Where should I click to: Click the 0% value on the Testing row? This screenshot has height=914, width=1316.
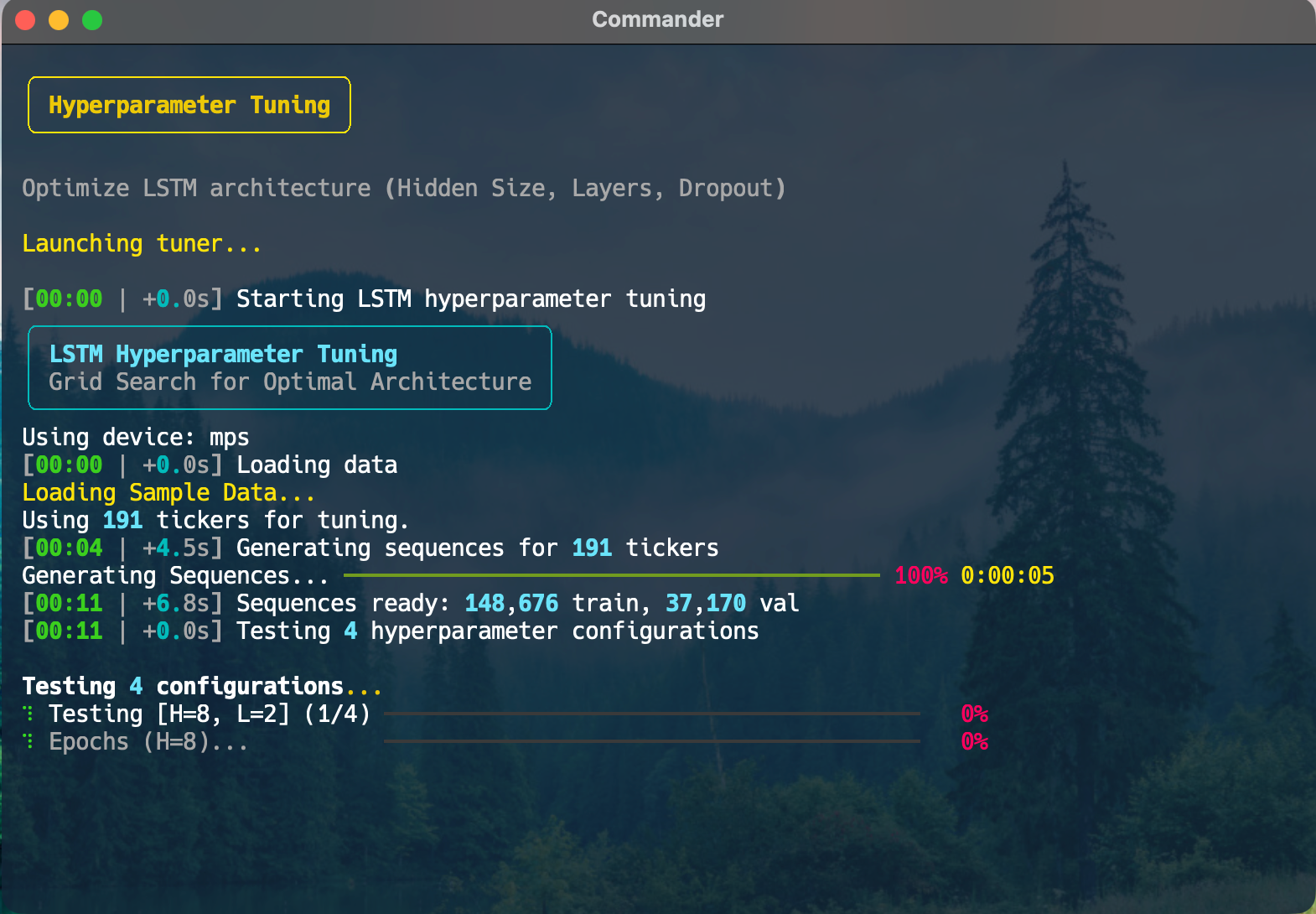[975, 714]
